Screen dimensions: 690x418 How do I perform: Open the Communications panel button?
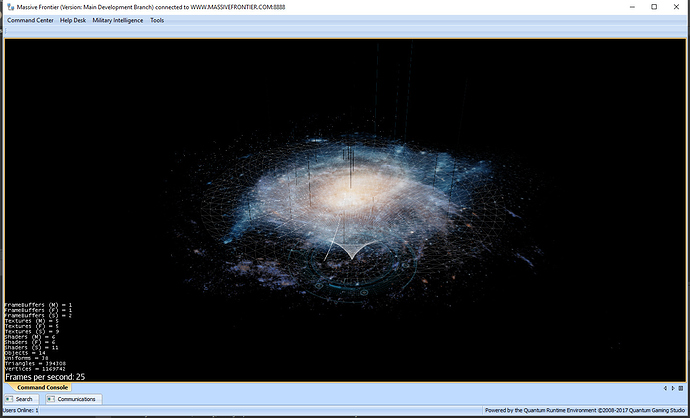coord(73,399)
